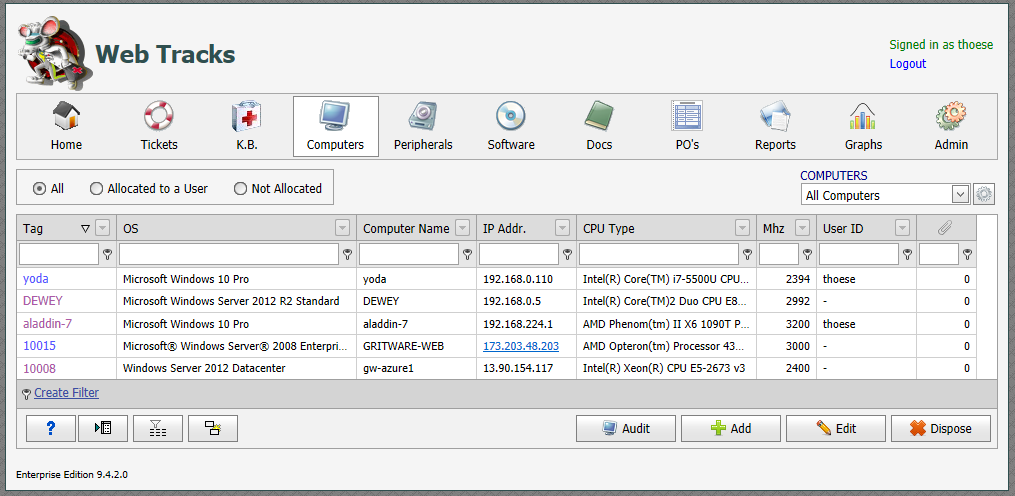
Task: Open the PO's purchase orders section
Action: tap(687, 127)
